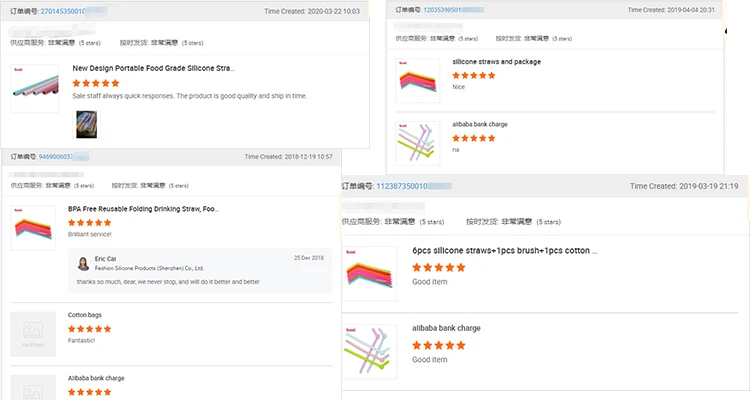Image resolution: width=750 pixels, height=400 pixels.
Task: Open order number link 112387350010
Action: tap(402, 186)
